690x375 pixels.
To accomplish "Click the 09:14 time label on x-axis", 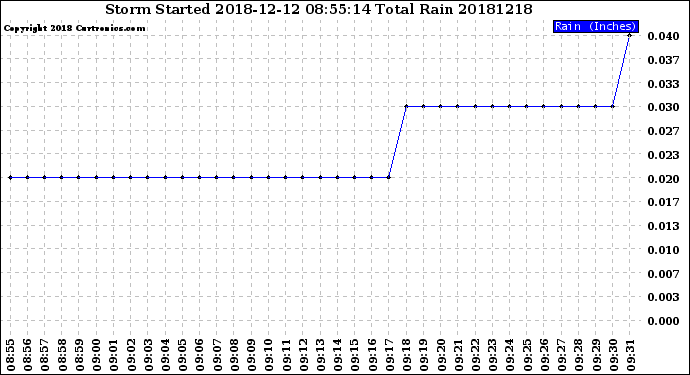I will pyautogui.click(x=338, y=355).
